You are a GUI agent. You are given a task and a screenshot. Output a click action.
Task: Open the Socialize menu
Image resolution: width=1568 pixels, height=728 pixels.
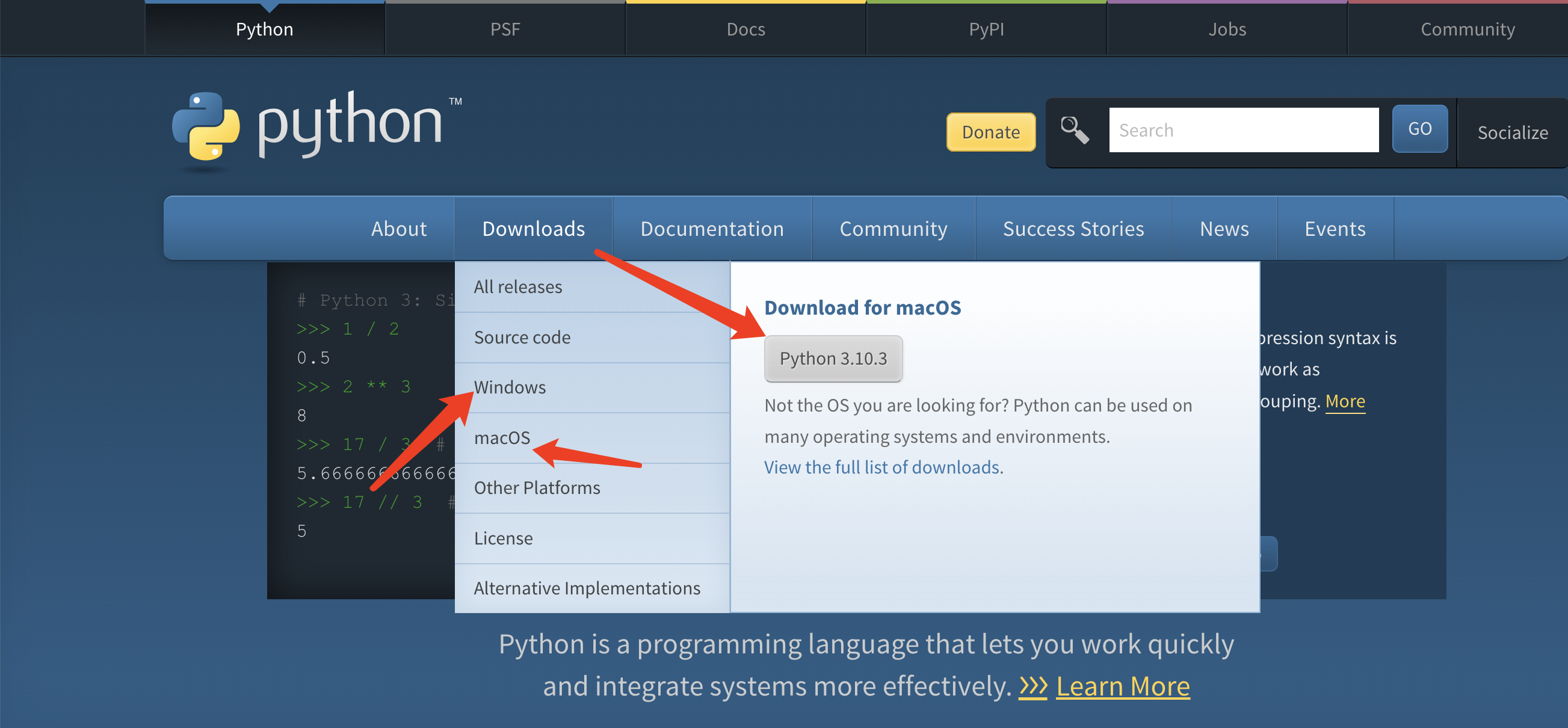click(1512, 133)
